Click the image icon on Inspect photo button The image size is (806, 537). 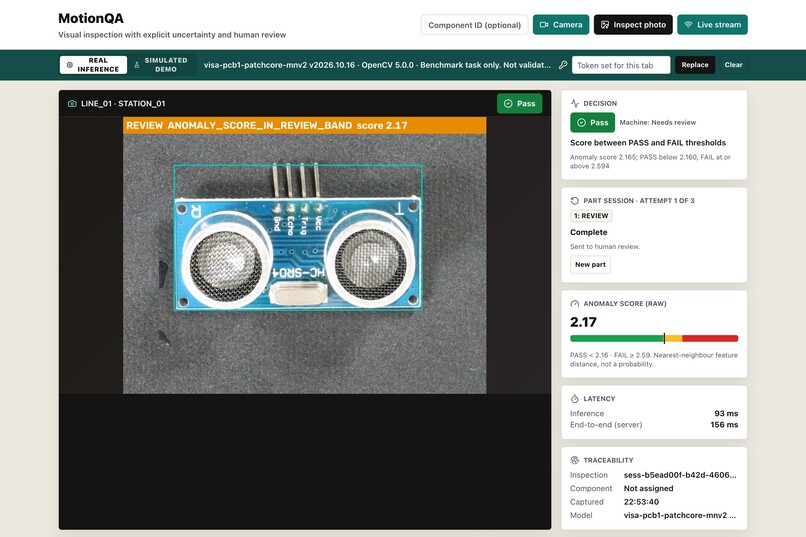pyautogui.click(x=605, y=25)
